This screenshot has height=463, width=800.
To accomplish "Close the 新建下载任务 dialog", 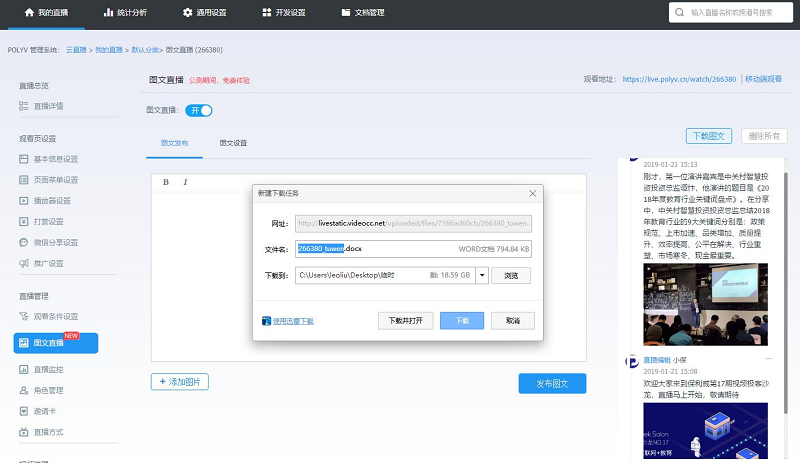I will pyautogui.click(x=532, y=192).
